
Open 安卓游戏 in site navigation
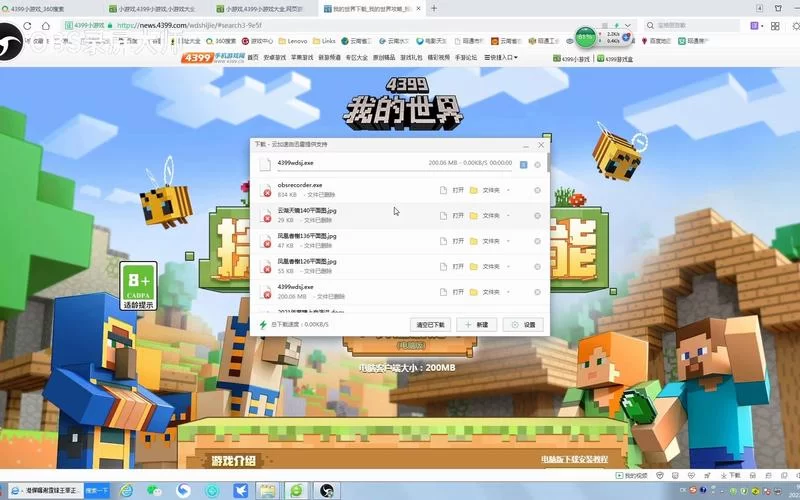point(274,58)
